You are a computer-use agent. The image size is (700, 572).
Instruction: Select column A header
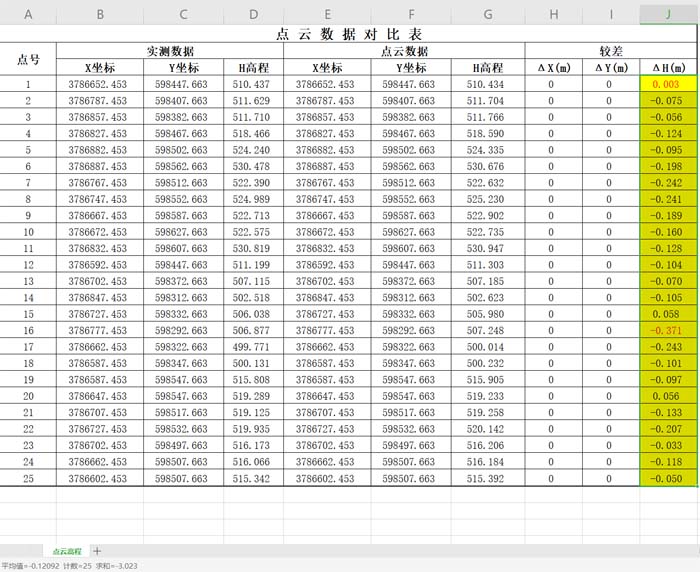[28, 15]
